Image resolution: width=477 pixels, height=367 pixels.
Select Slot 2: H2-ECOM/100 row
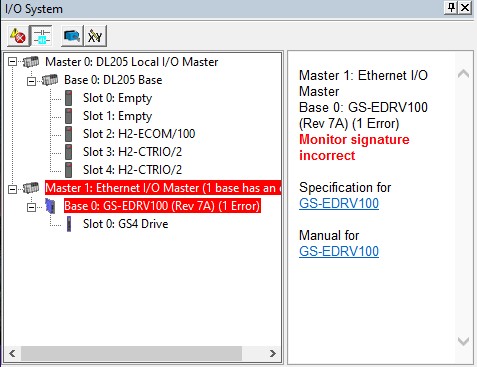coord(139,134)
